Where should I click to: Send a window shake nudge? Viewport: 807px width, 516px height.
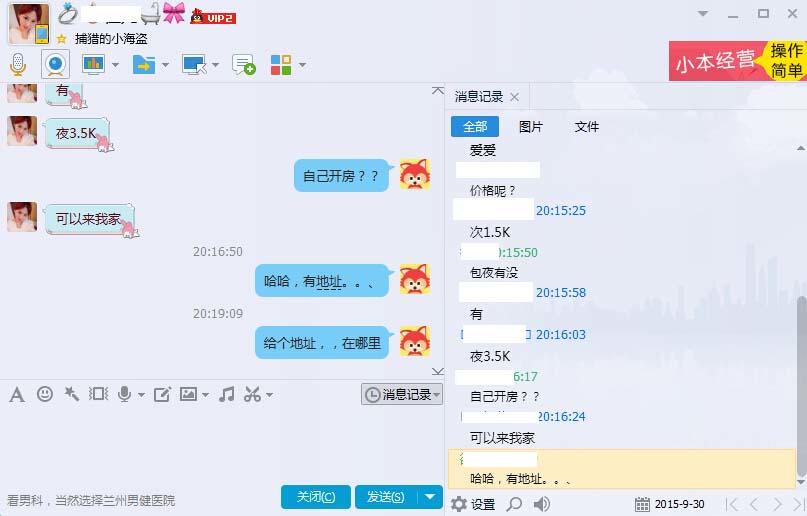[98, 394]
